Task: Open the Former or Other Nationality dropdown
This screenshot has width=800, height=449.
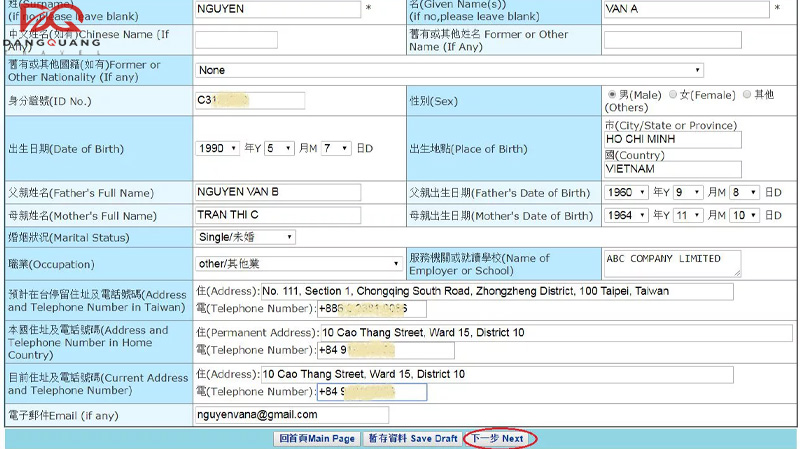Action: (x=449, y=70)
